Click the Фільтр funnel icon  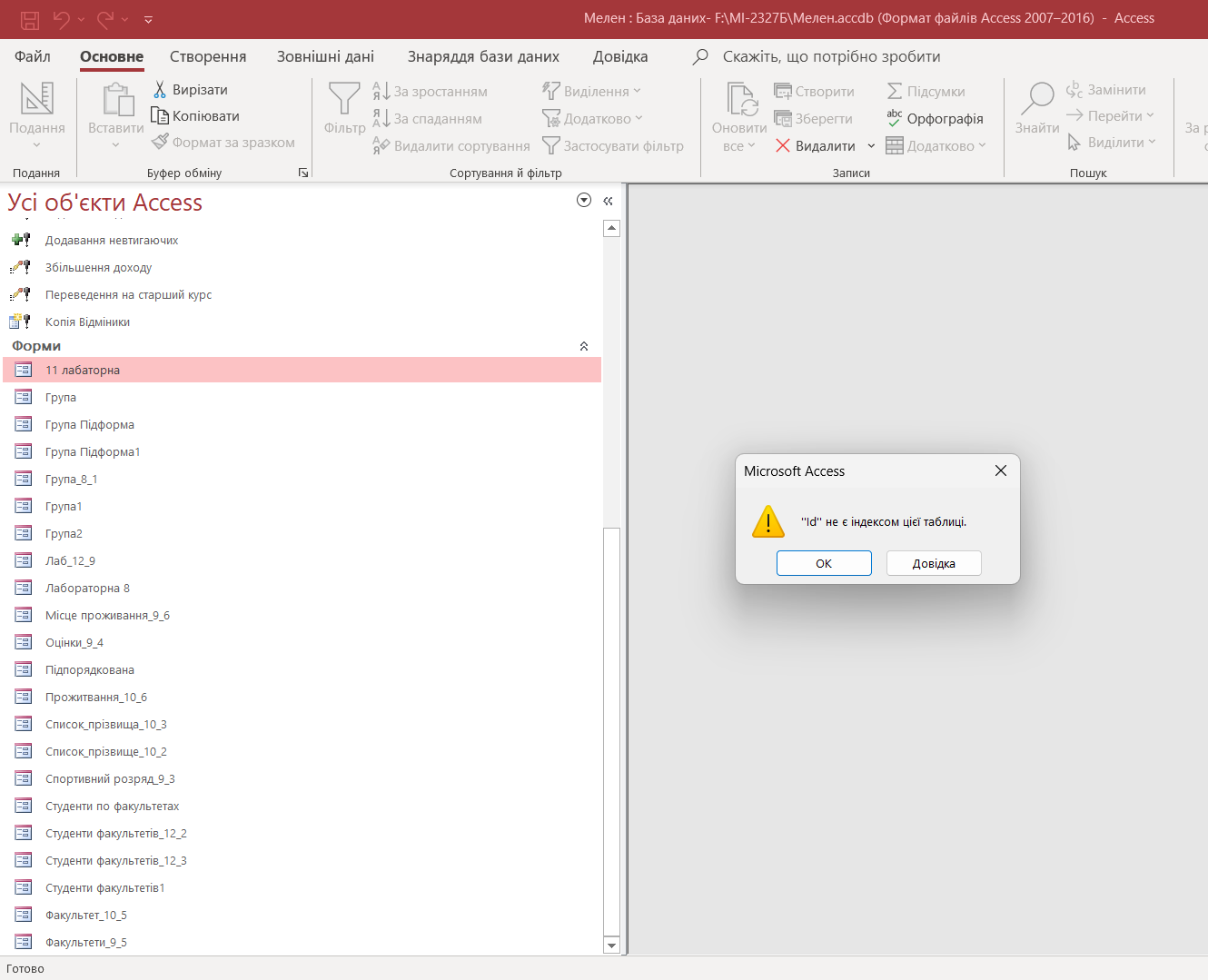tap(344, 98)
